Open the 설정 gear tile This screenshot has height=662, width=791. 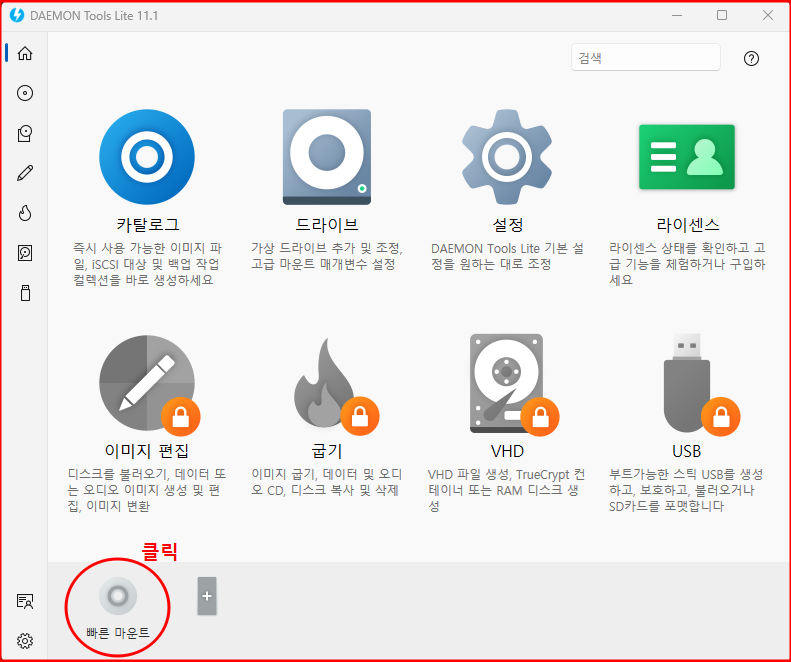[507, 157]
